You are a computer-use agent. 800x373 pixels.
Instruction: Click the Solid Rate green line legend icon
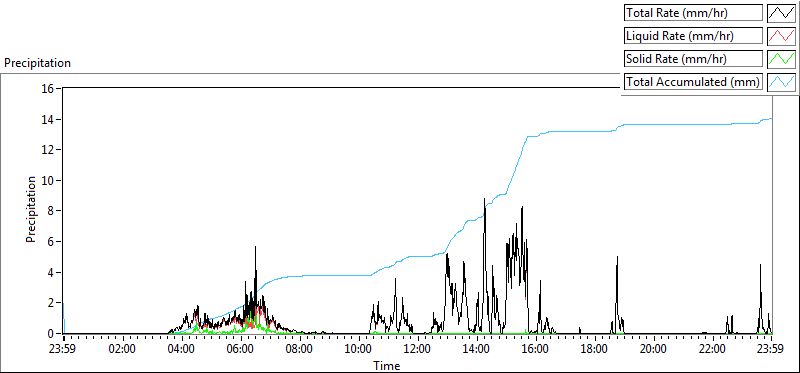click(x=781, y=59)
